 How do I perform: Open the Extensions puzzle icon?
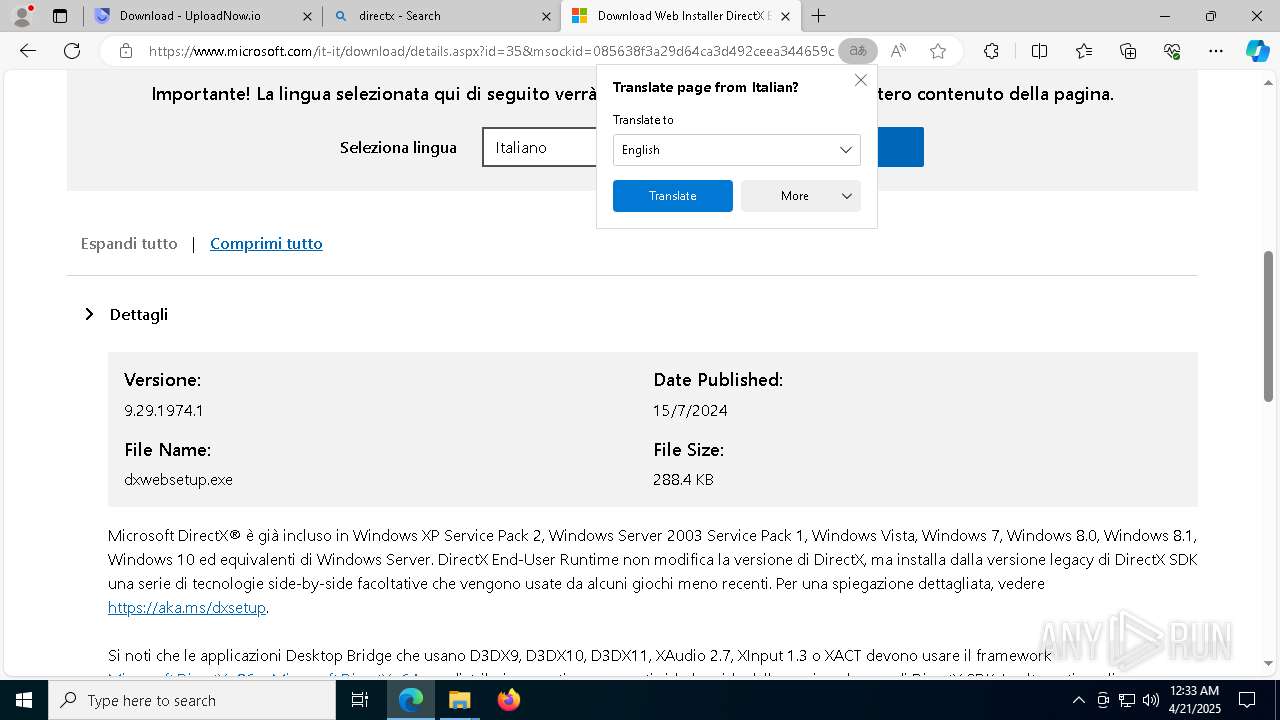[991, 51]
